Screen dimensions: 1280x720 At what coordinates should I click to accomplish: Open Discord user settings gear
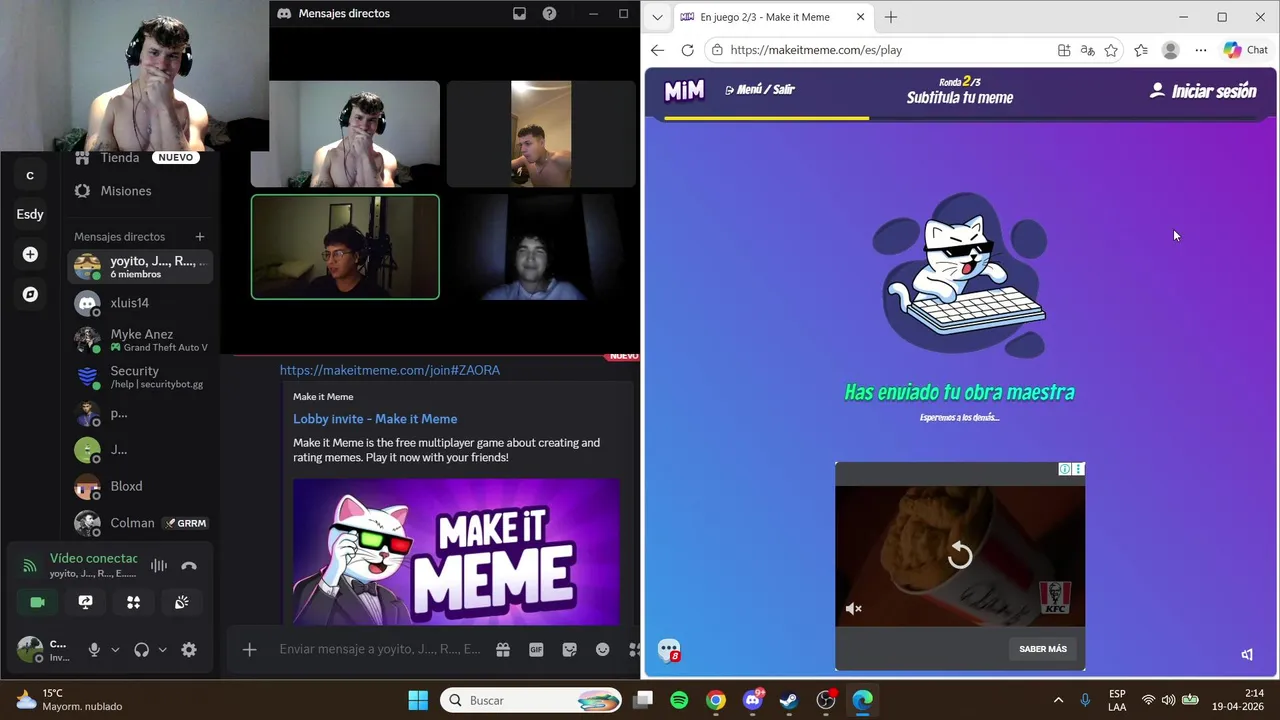click(189, 650)
